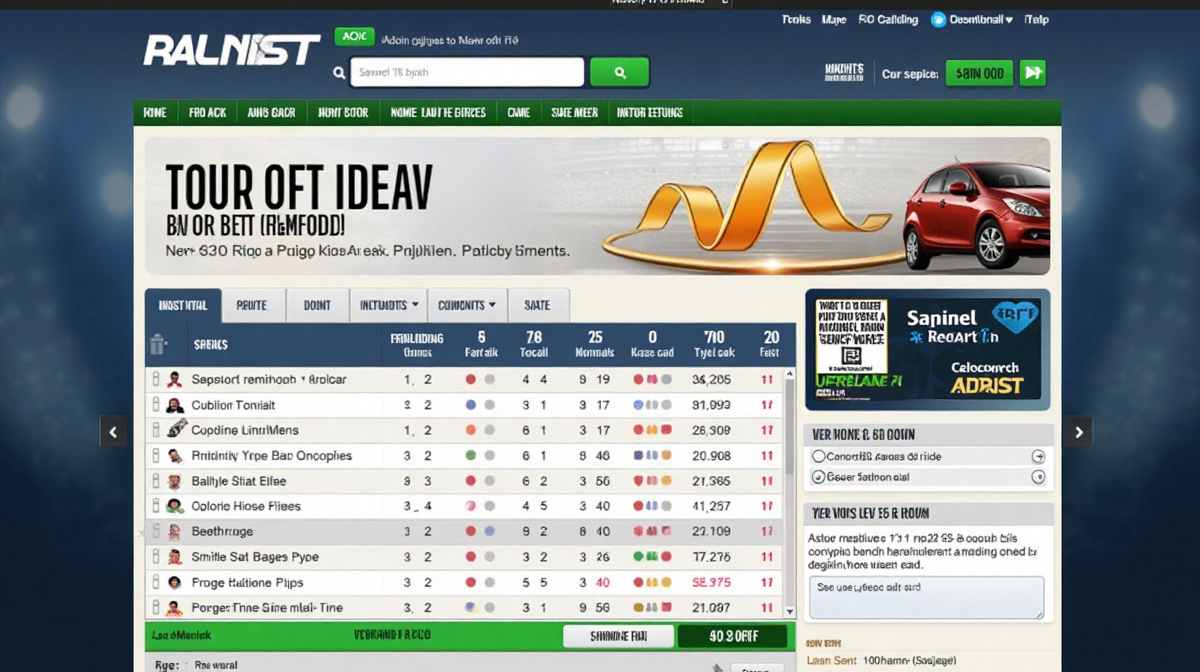Open AINS CACR in the navigation bar
The height and width of the screenshot is (672, 1200).
(271, 113)
